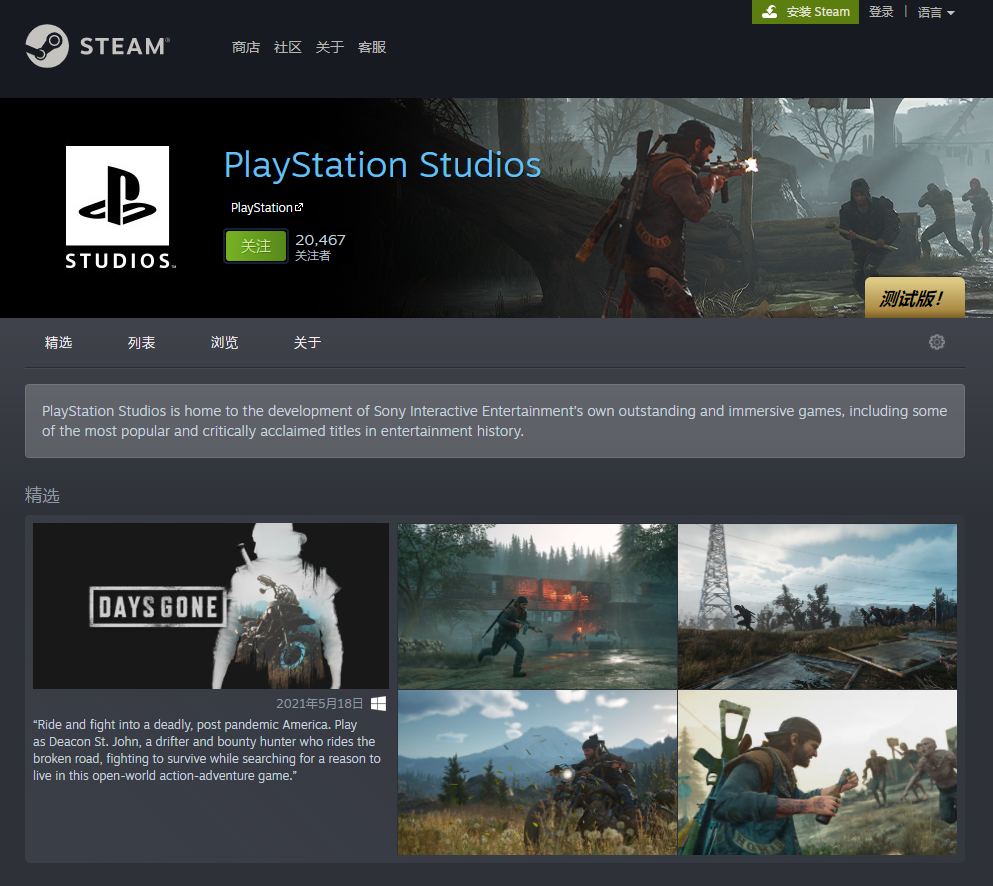Open the settings gear icon

click(937, 342)
